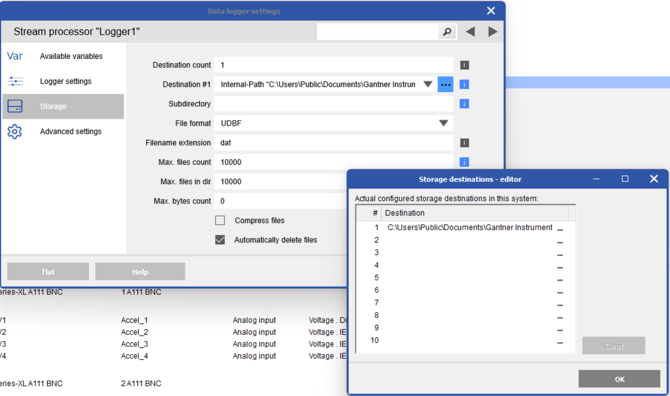This screenshot has height=396, width=670.
Task: Maximize the Storage destinations editor window
Action: pos(625,179)
